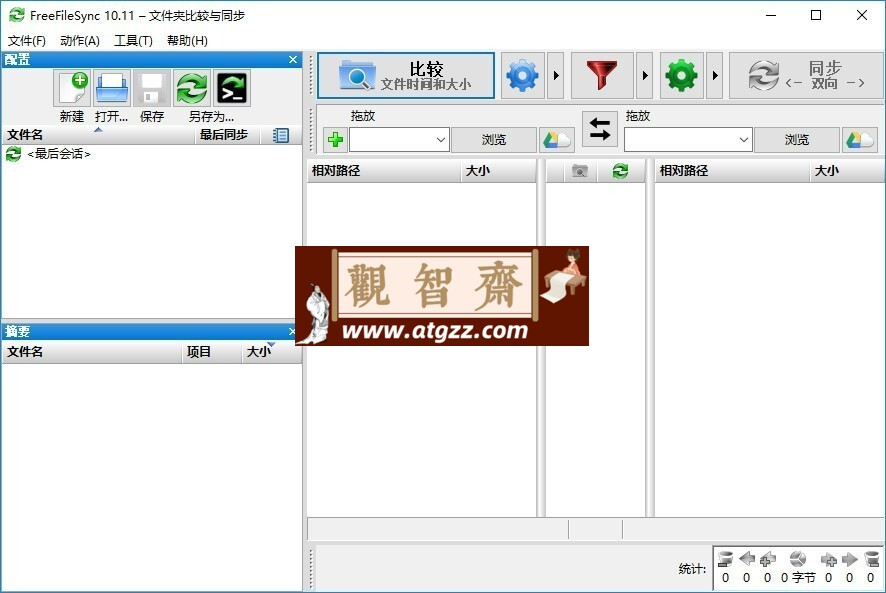Sort 摘要 panel by 文件名 header
Image resolution: width=886 pixels, height=593 pixels.
[x=92, y=352]
